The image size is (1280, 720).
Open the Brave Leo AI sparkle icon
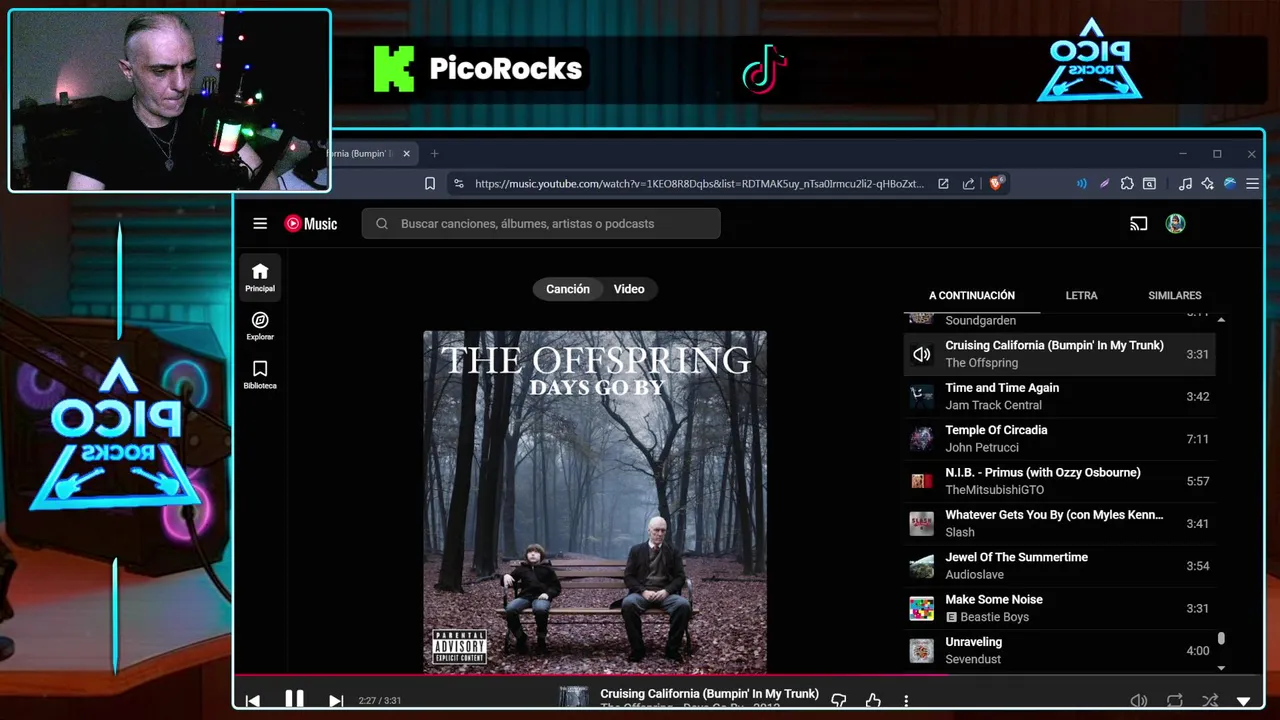(1208, 184)
